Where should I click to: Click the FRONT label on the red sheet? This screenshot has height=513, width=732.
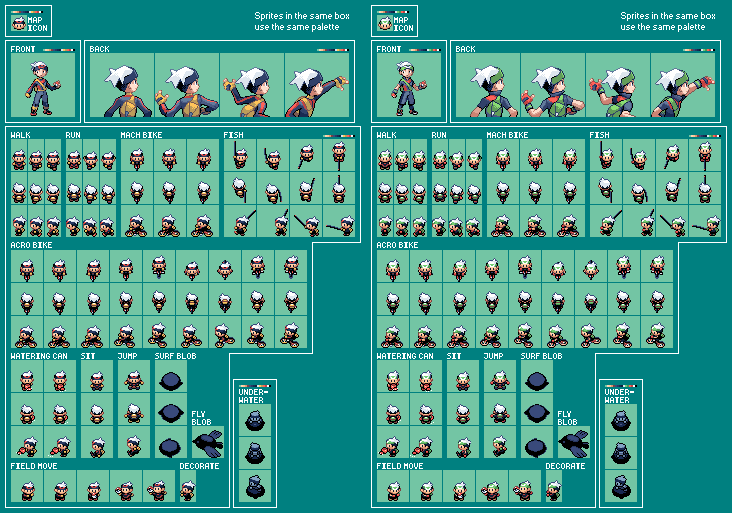point(23,49)
